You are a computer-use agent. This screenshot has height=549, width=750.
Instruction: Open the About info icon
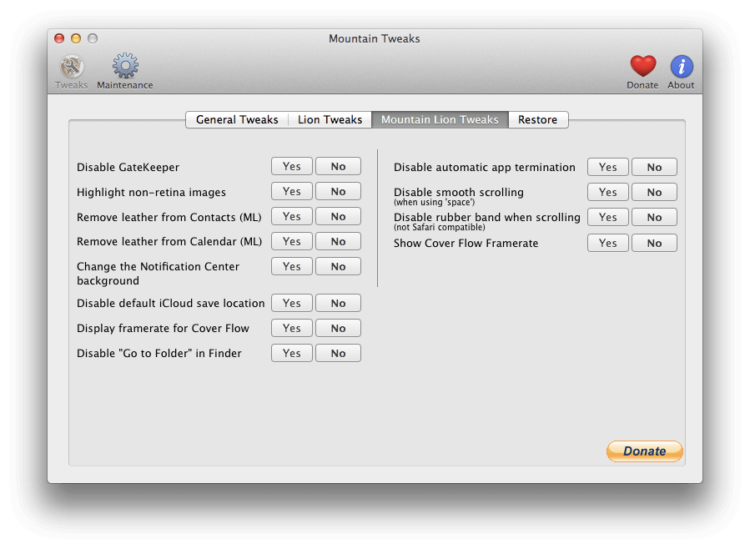tap(681, 72)
